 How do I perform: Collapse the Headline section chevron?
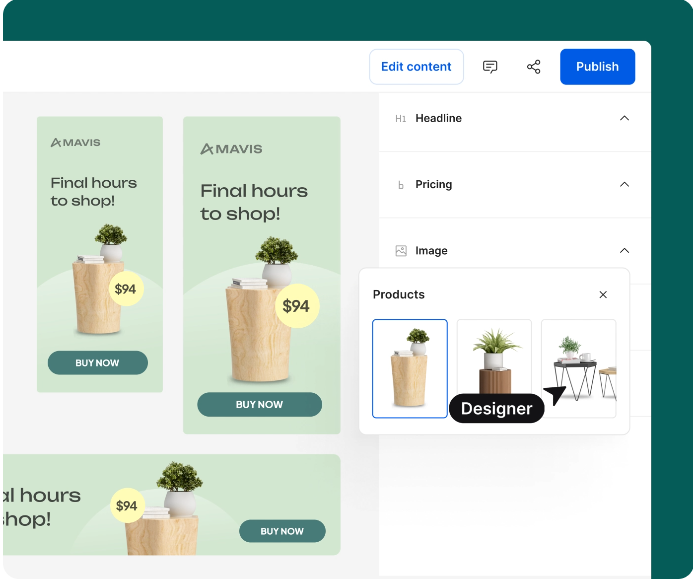click(x=624, y=118)
